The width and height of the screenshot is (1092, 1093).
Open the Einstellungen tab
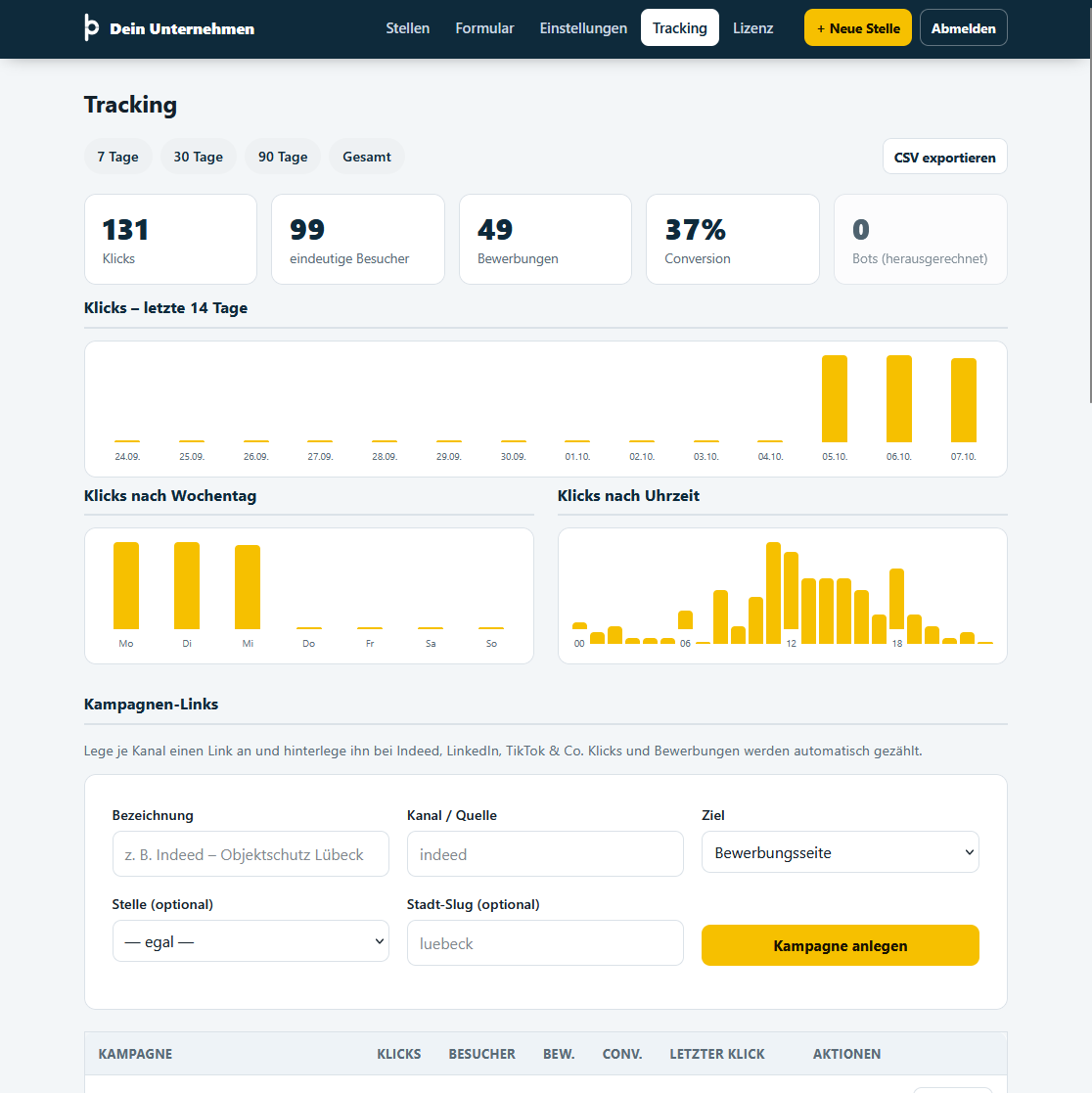(x=583, y=27)
